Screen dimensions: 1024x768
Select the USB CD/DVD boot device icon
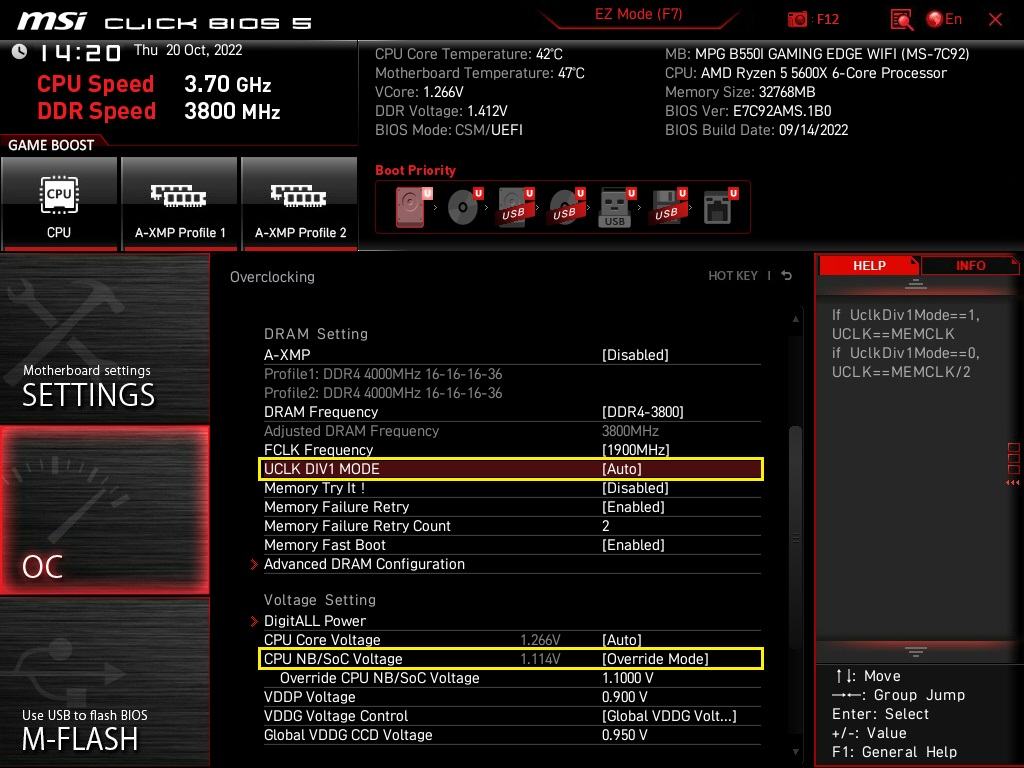click(x=566, y=207)
